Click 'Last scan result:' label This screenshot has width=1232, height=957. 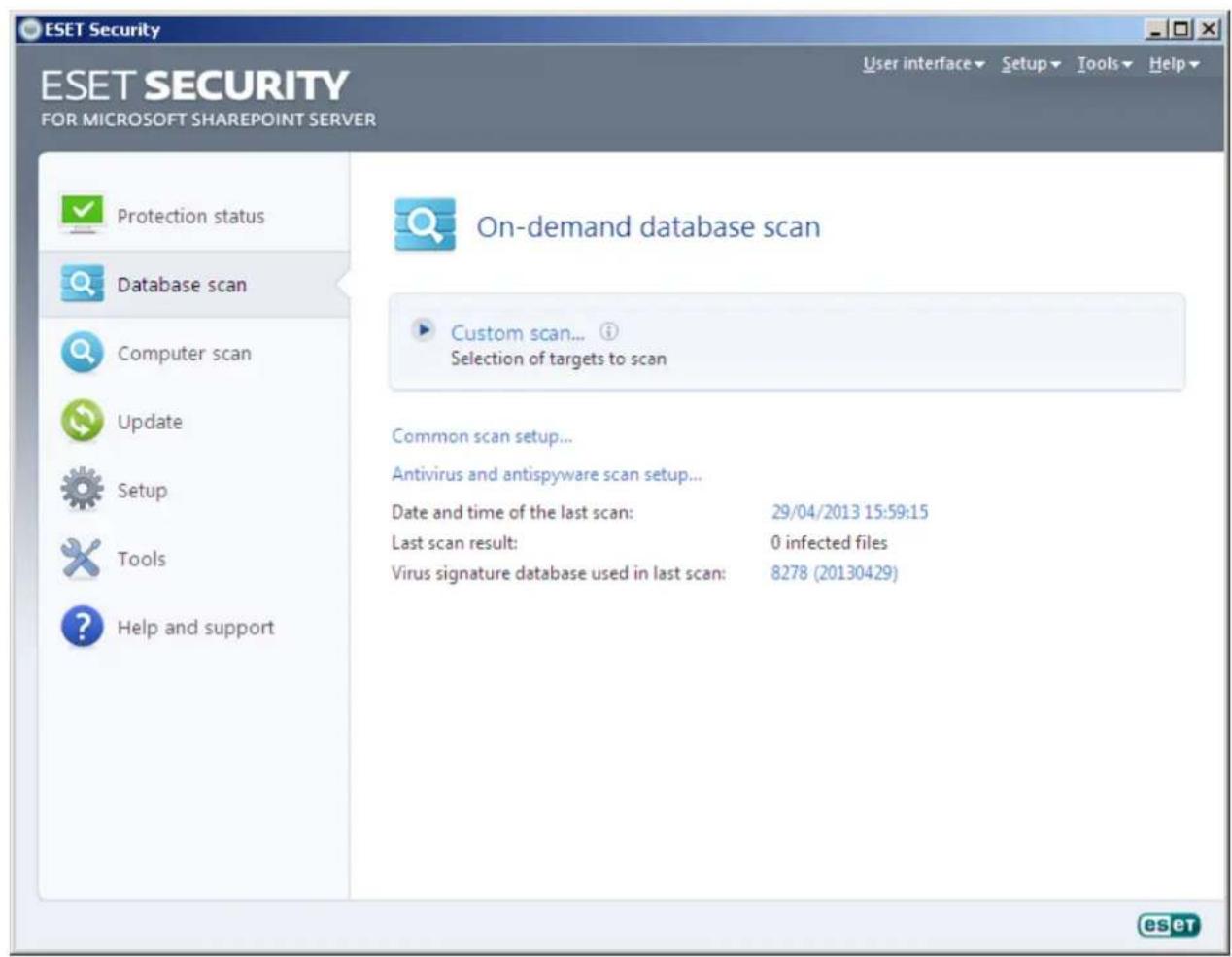click(x=455, y=542)
